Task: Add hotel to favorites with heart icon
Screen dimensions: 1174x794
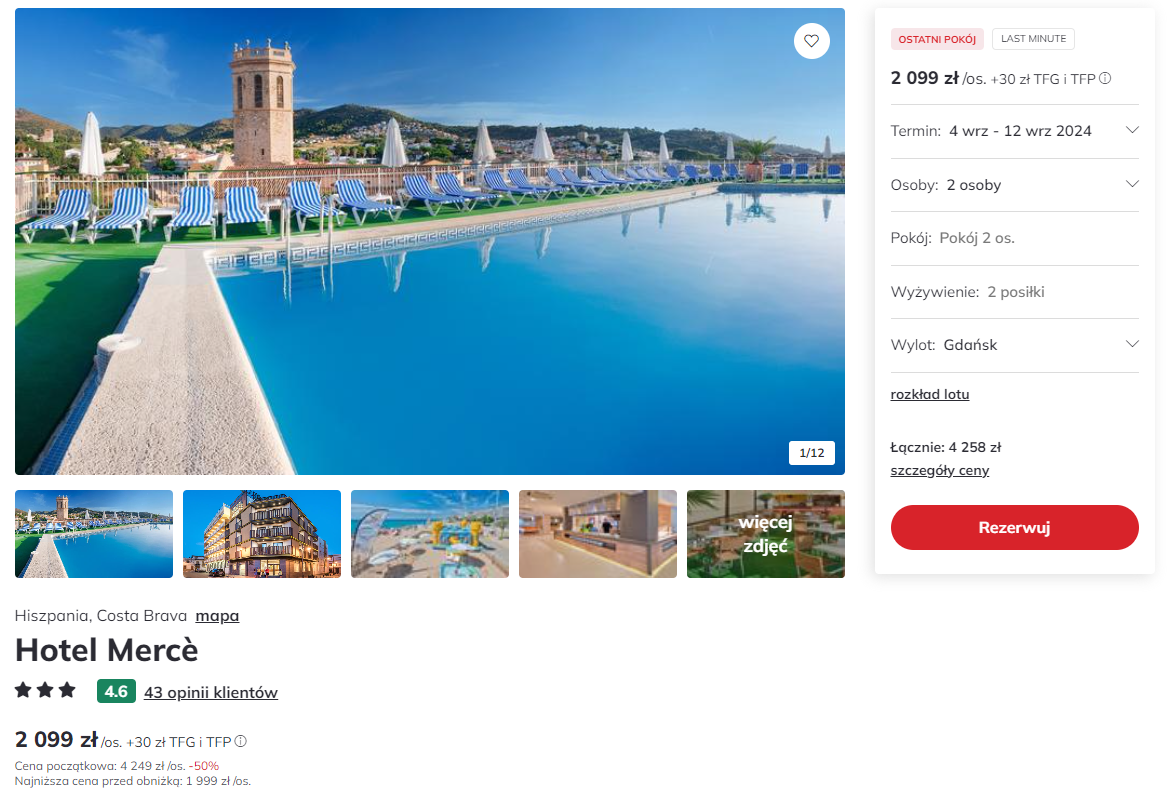Action: tap(812, 41)
